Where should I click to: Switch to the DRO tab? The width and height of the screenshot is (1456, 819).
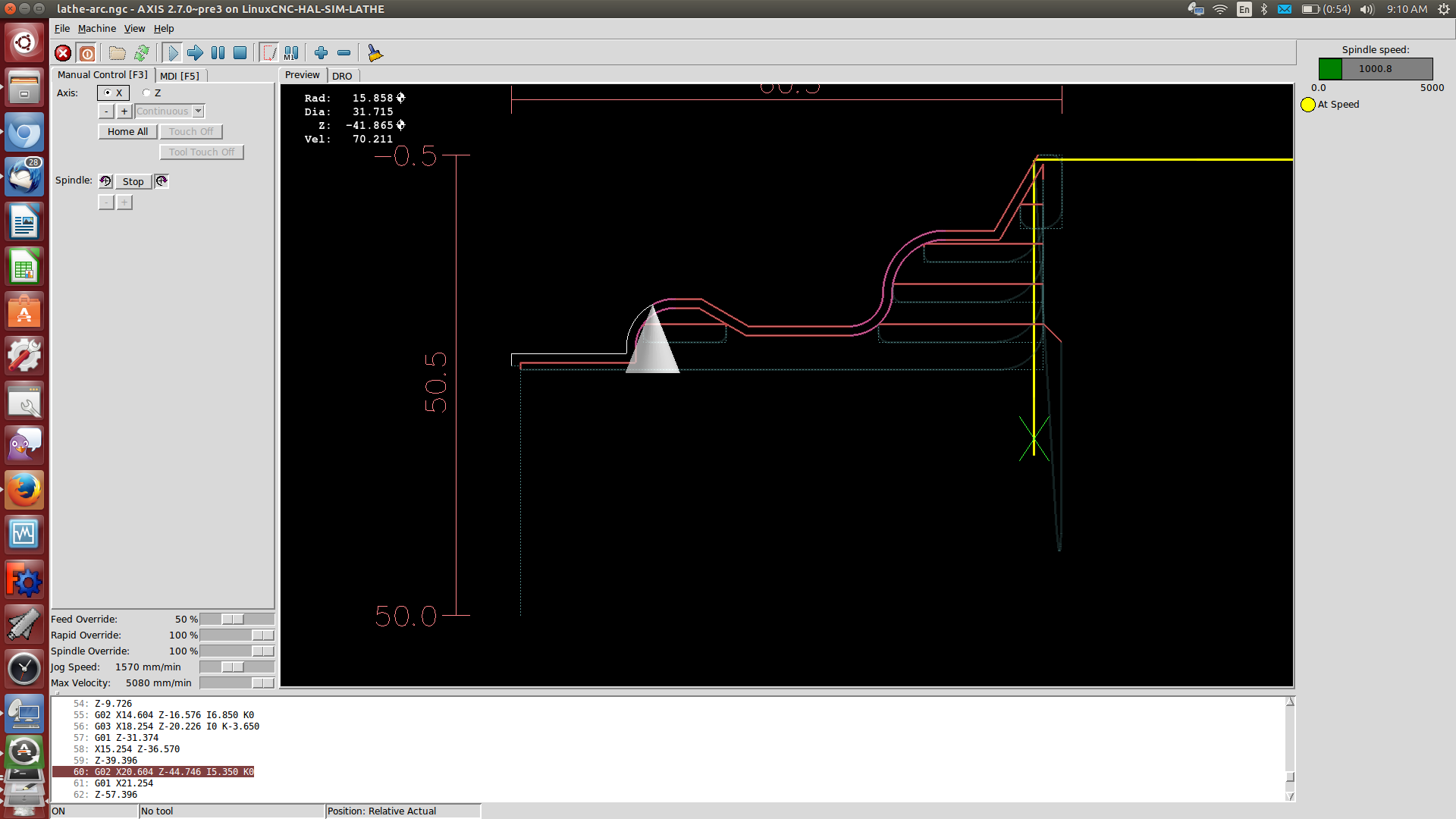click(342, 76)
